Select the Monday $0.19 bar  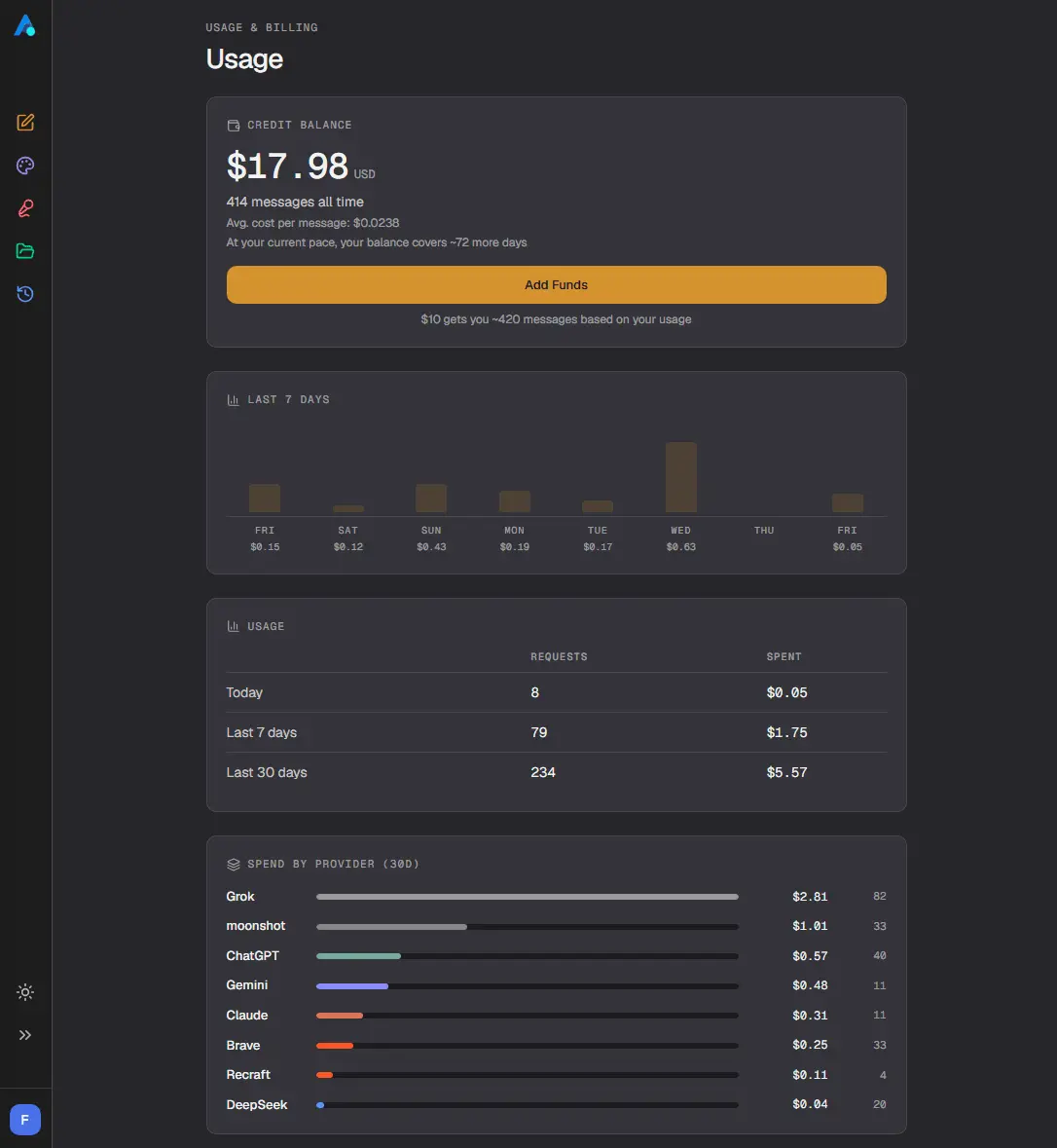(x=515, y=501)
